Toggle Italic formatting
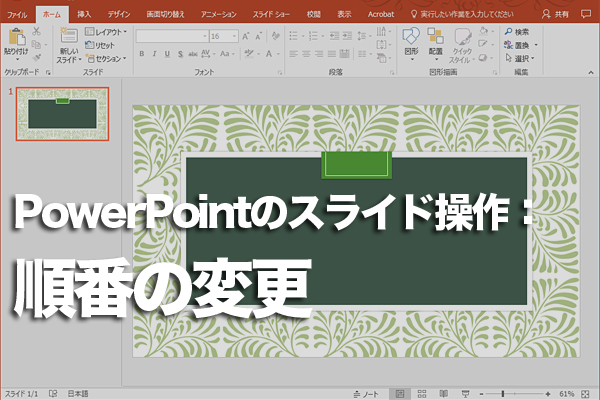This screenshot has width=600, height=400. [x=154, y=54]
